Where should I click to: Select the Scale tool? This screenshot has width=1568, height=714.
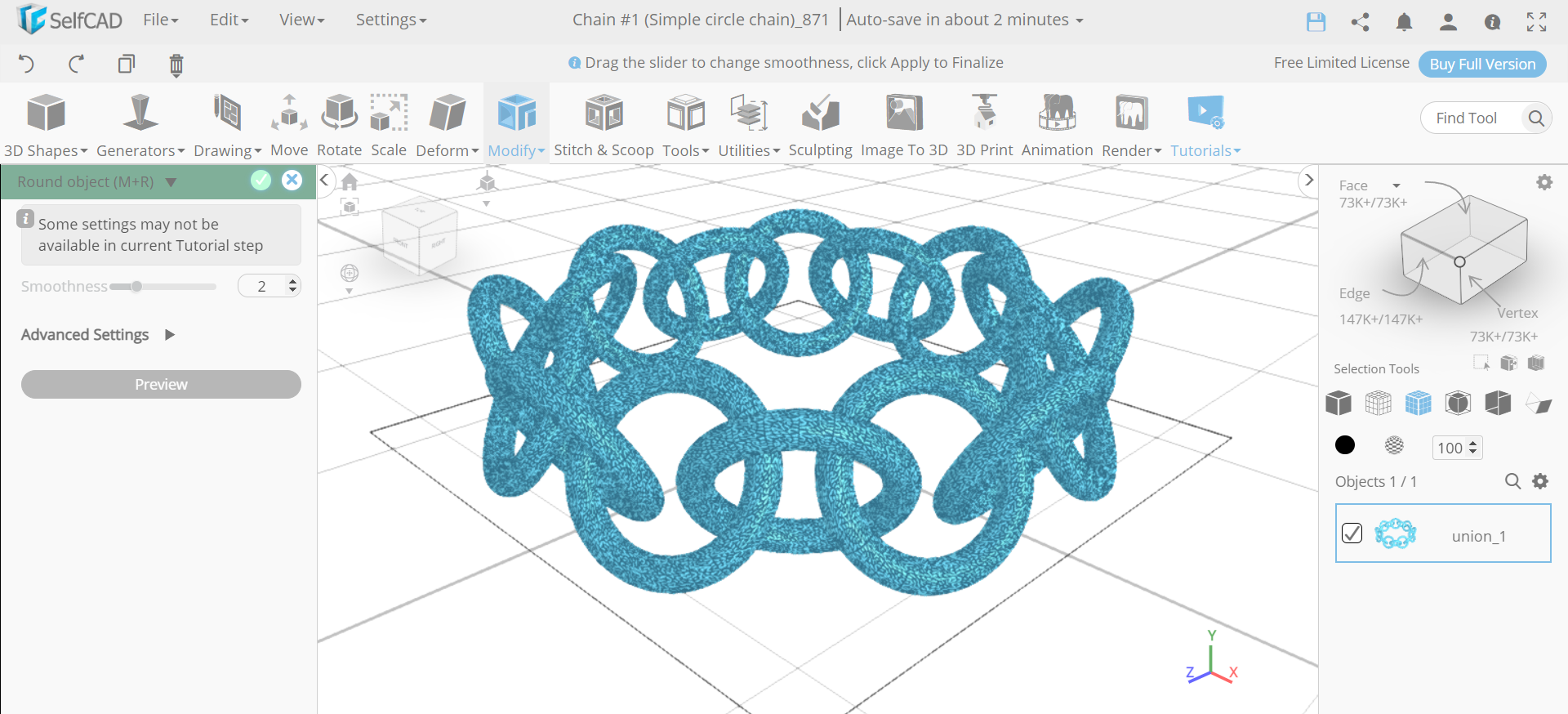[x=389, y=126]
